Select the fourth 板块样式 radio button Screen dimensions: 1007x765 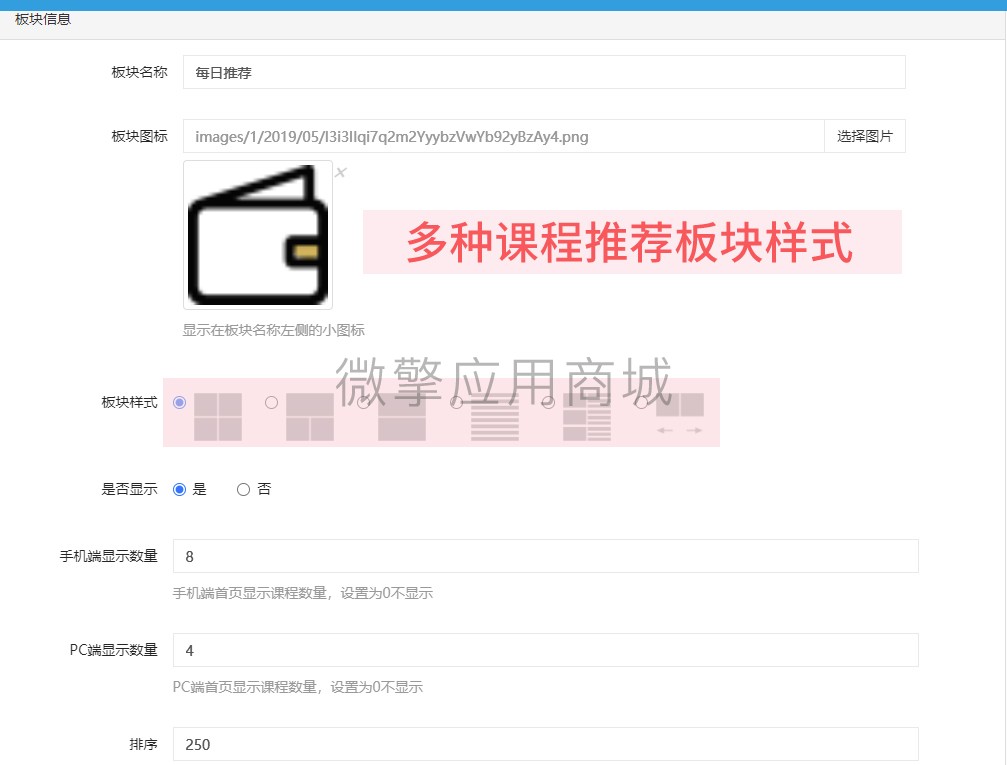(456, 402)
